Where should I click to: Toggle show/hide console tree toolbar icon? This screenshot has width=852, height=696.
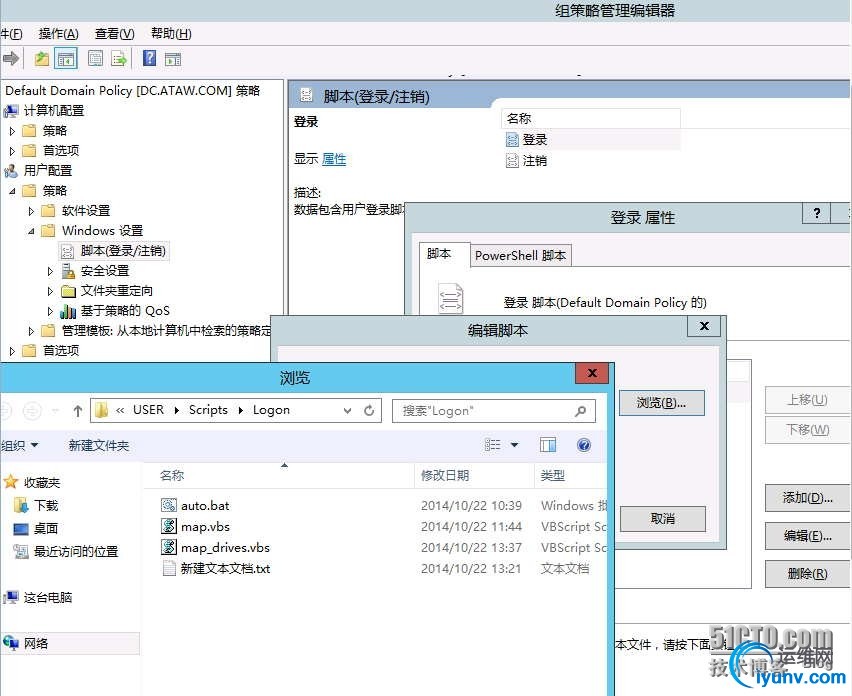[x=66, y=59]
